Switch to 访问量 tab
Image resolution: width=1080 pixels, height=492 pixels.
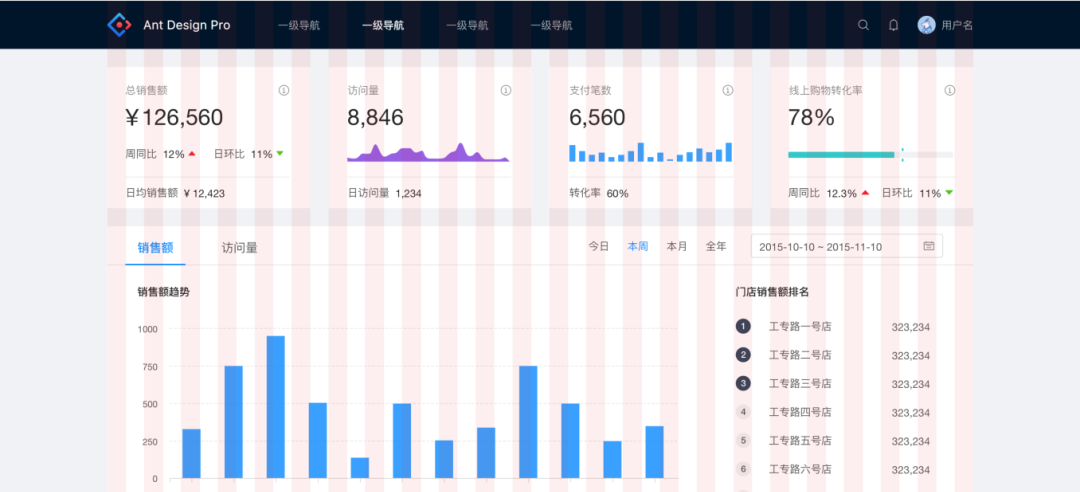pos(240,247)
